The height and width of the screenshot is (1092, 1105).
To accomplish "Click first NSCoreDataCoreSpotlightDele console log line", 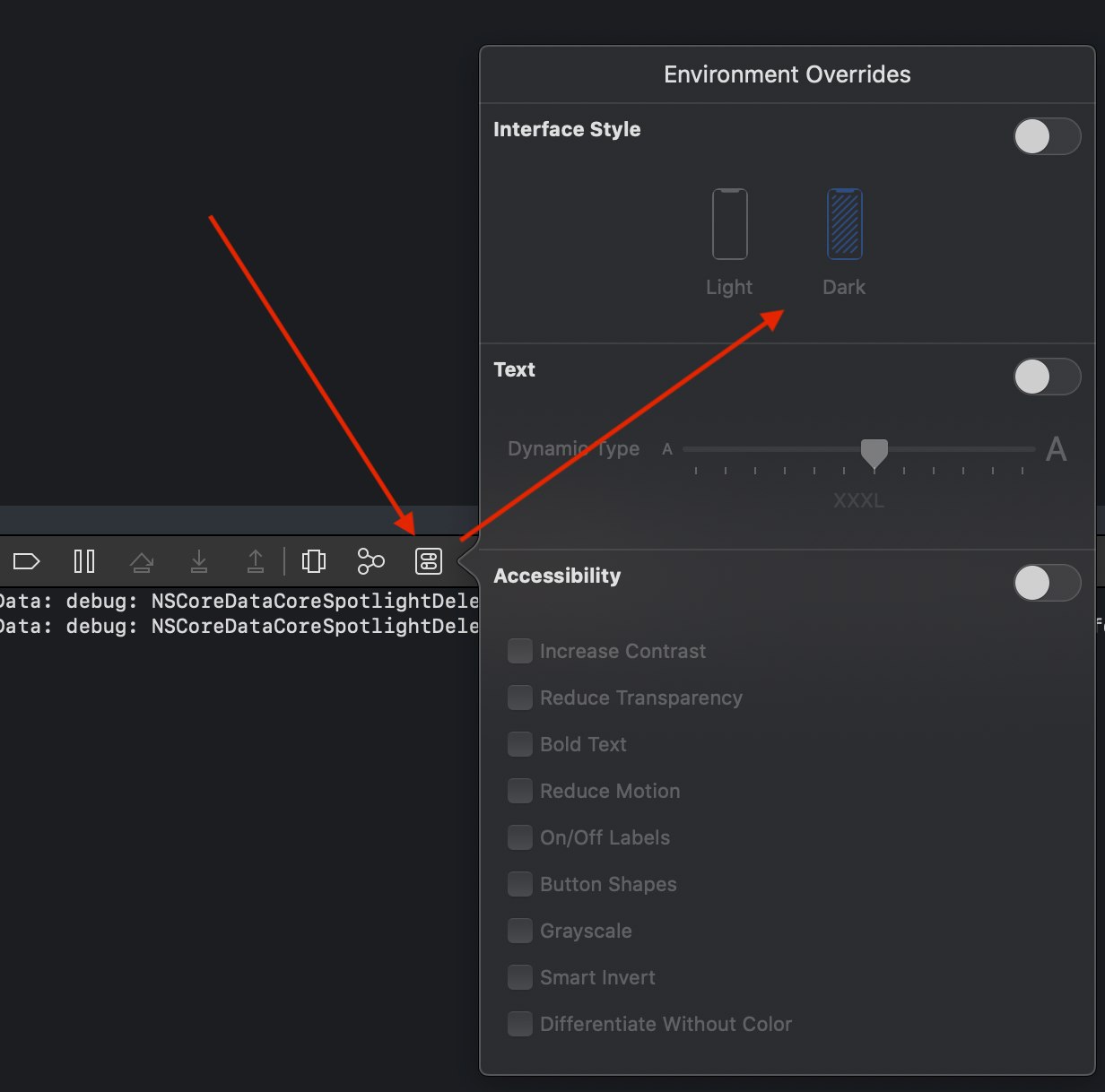I will [x=239, y=601].
